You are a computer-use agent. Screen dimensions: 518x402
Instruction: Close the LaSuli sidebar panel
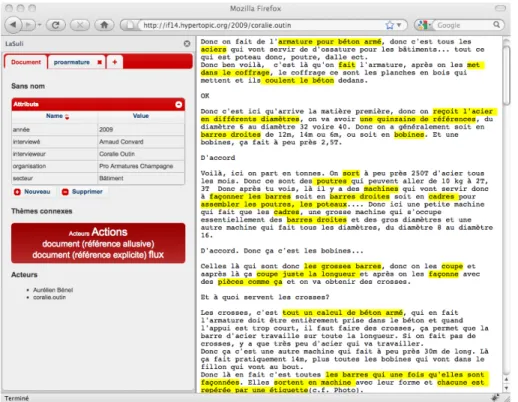click(x=187, y=44)
